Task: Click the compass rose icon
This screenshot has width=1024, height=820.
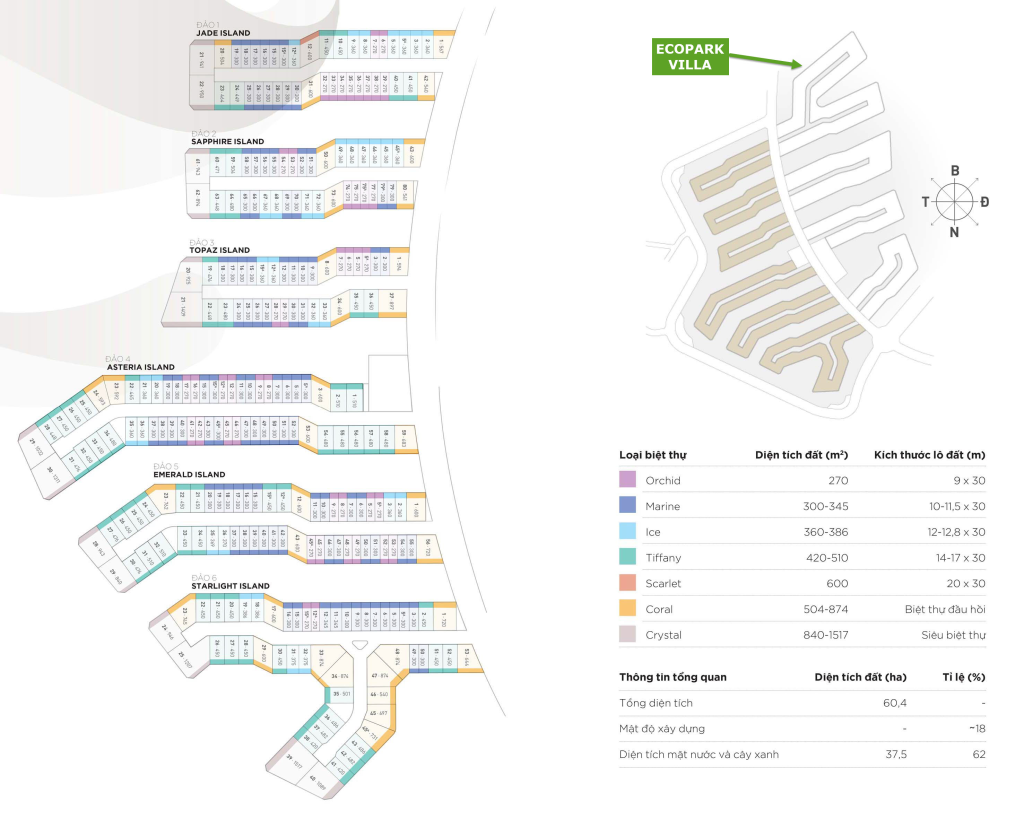Action: (954, 201)
